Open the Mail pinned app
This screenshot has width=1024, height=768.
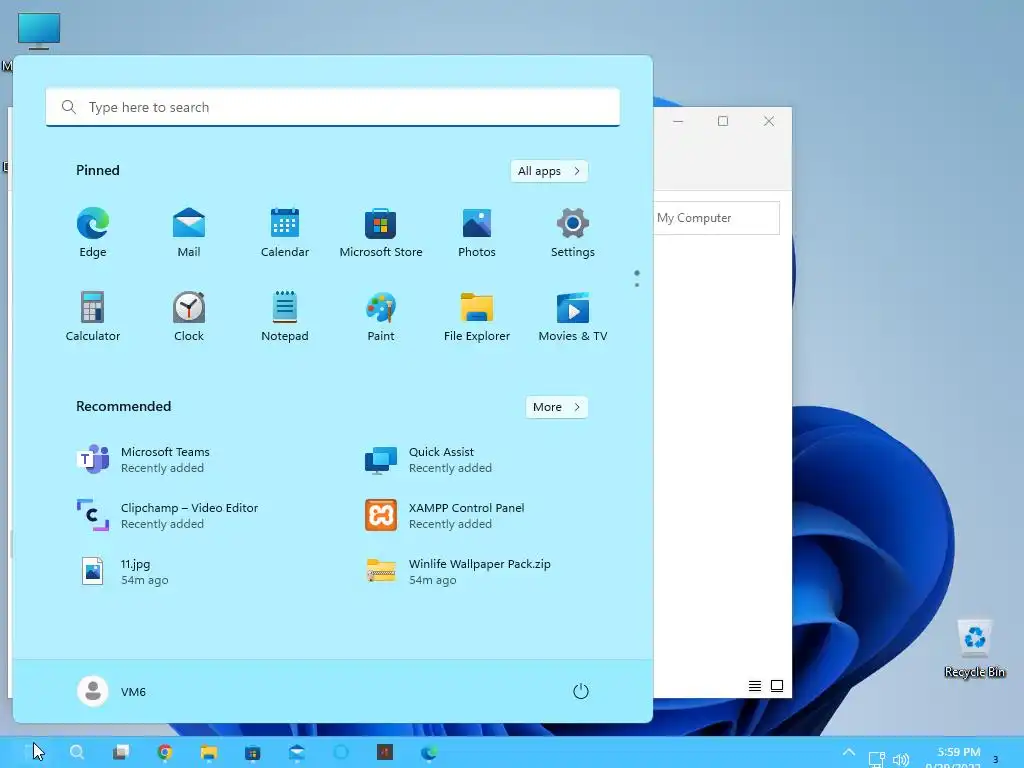point(189,232)
